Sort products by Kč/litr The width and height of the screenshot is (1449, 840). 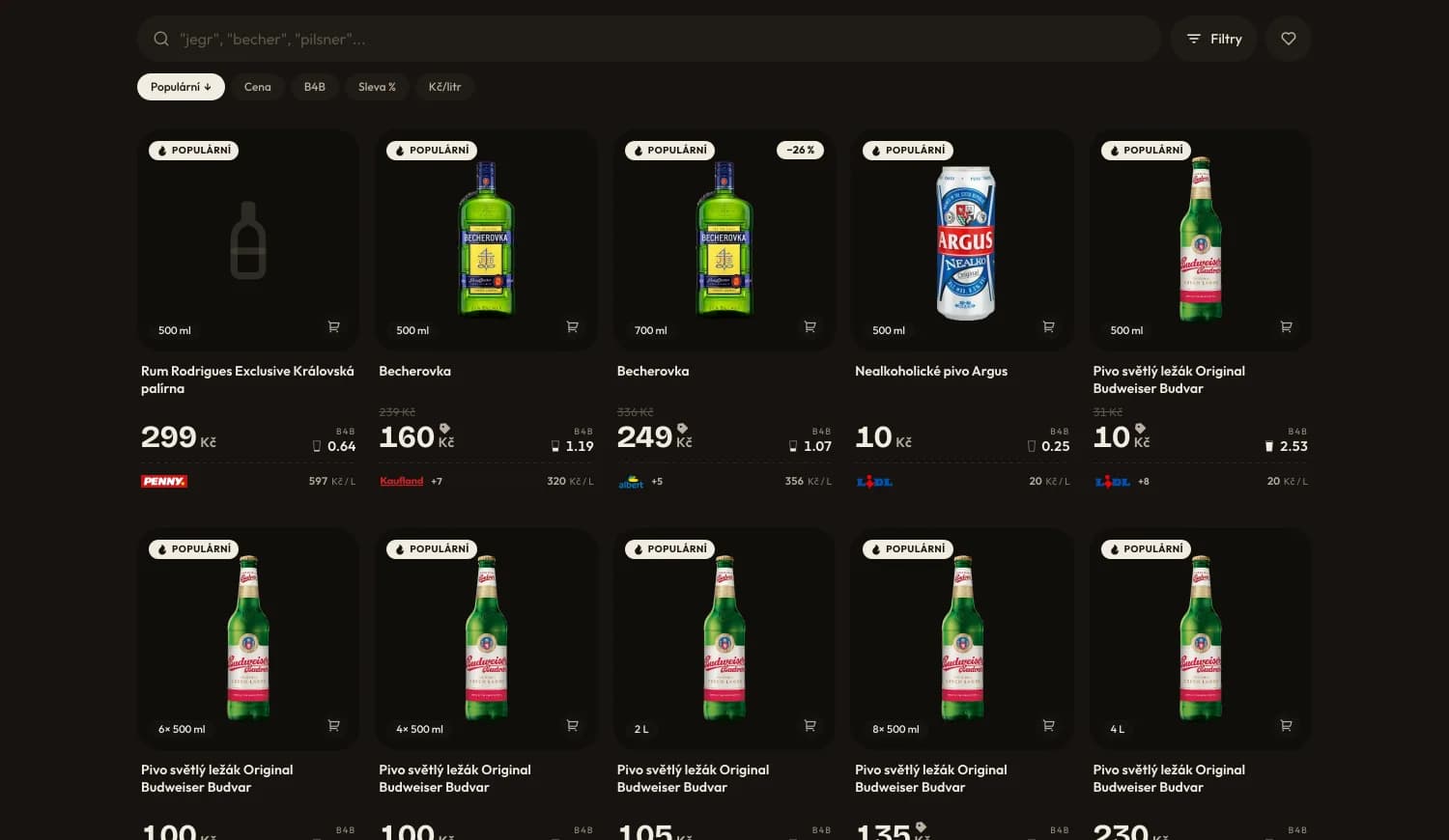(x=444, y=87)
